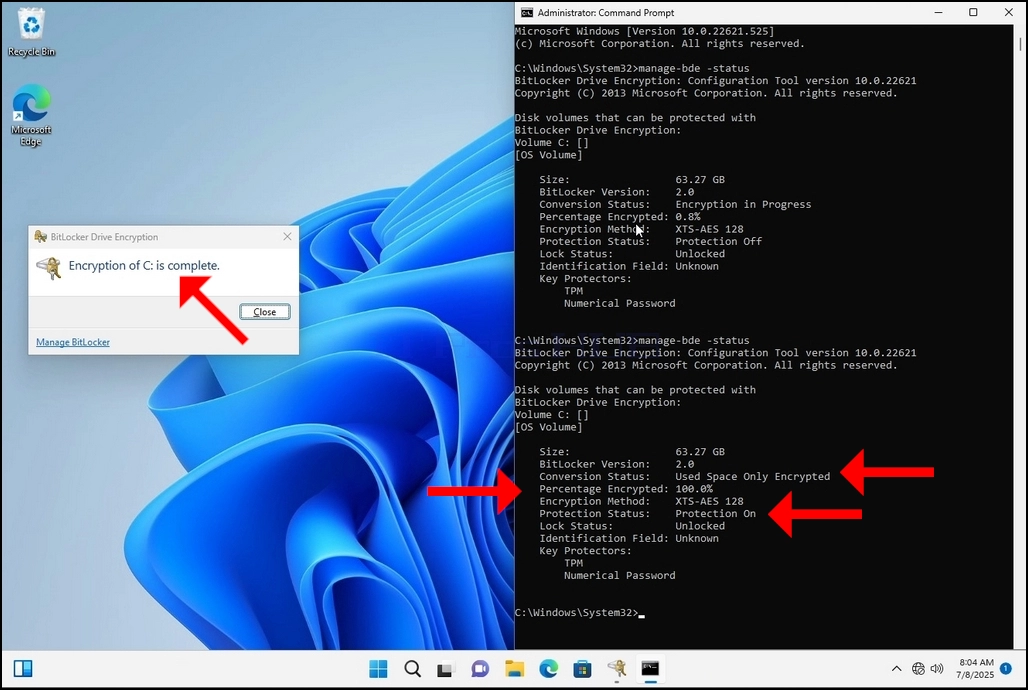Click 'Microsoft Windows [Version 10.0.22621.525]' line

coord(644,31)
